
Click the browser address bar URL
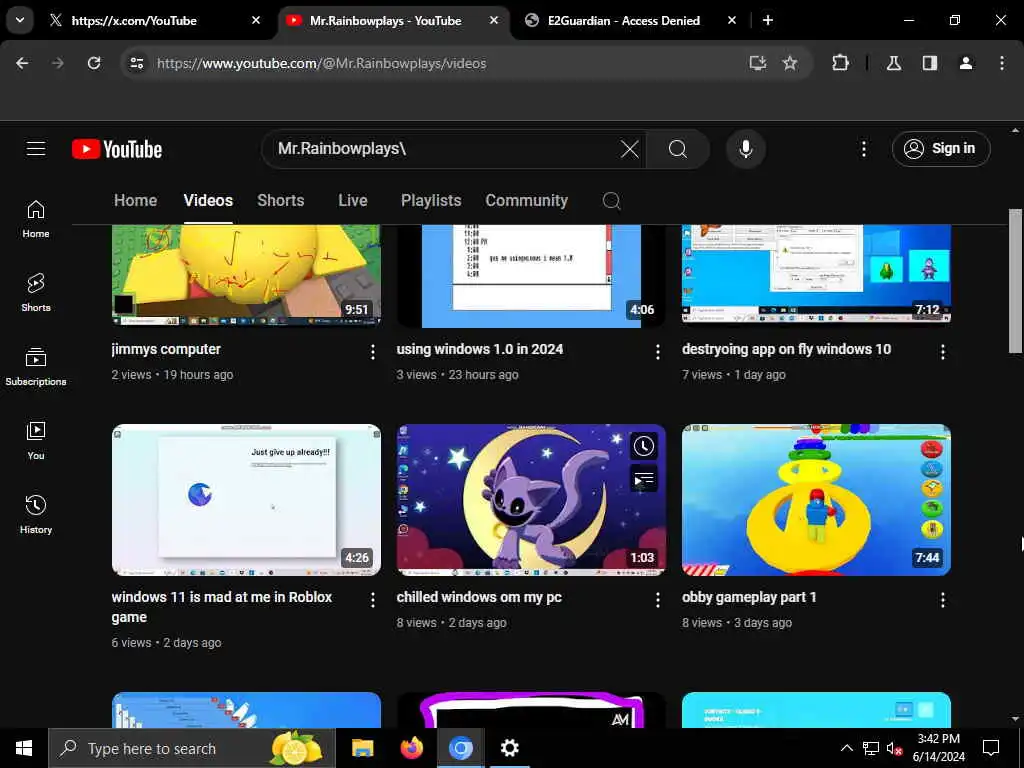click(x=321, y=63)
